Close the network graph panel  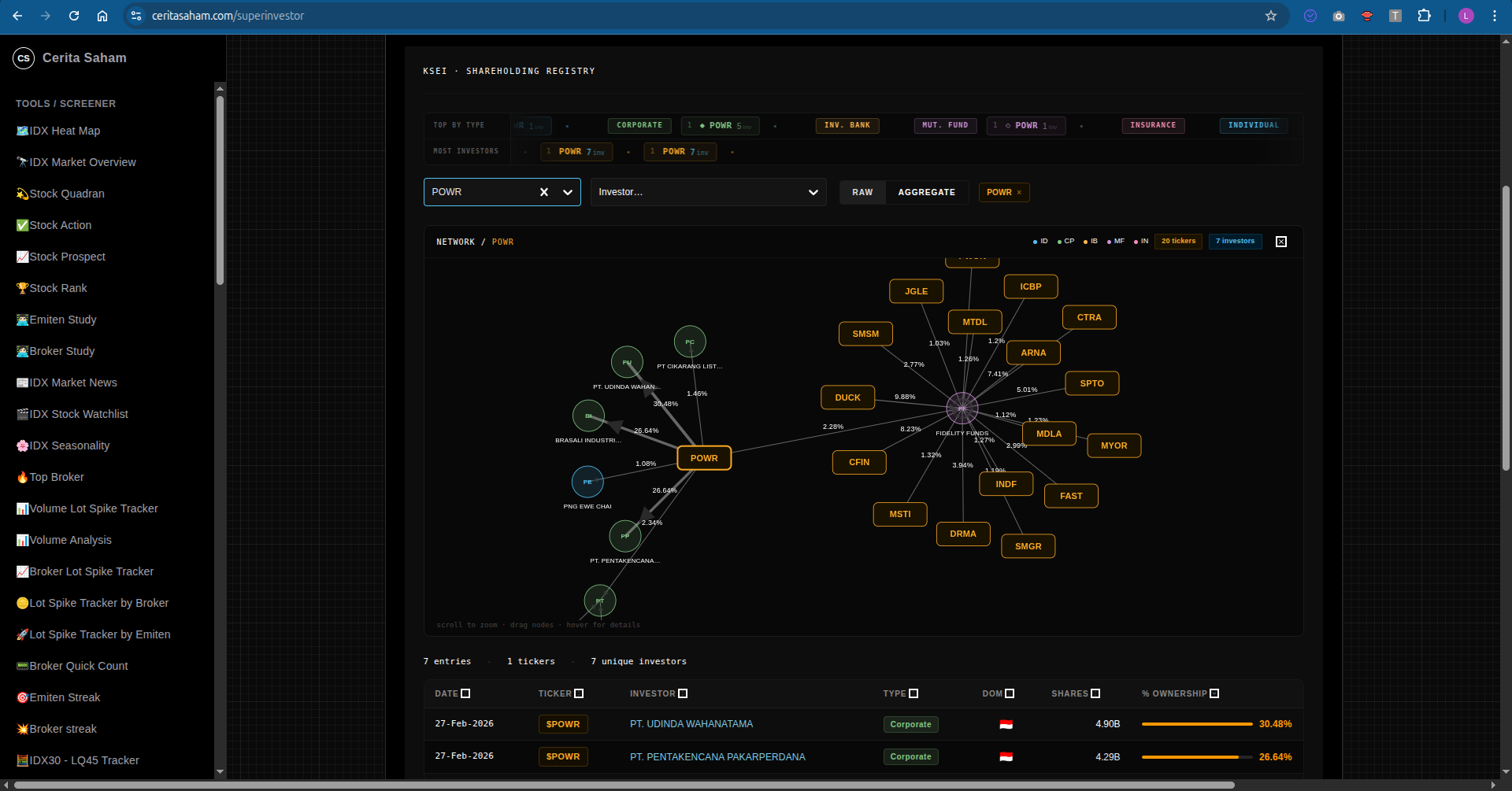coord(1280,242)
